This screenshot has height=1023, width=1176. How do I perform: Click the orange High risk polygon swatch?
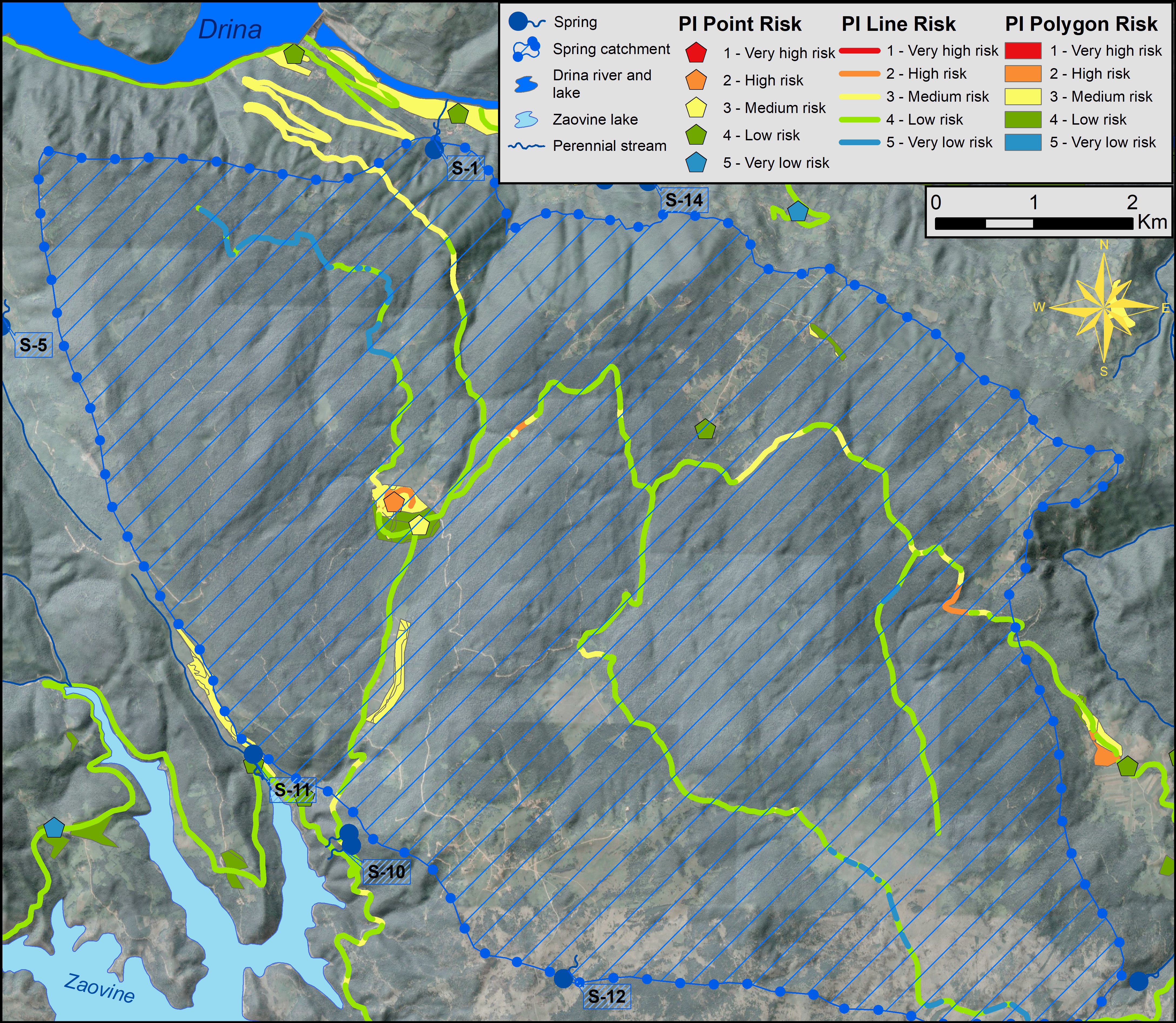point(1023,74)
